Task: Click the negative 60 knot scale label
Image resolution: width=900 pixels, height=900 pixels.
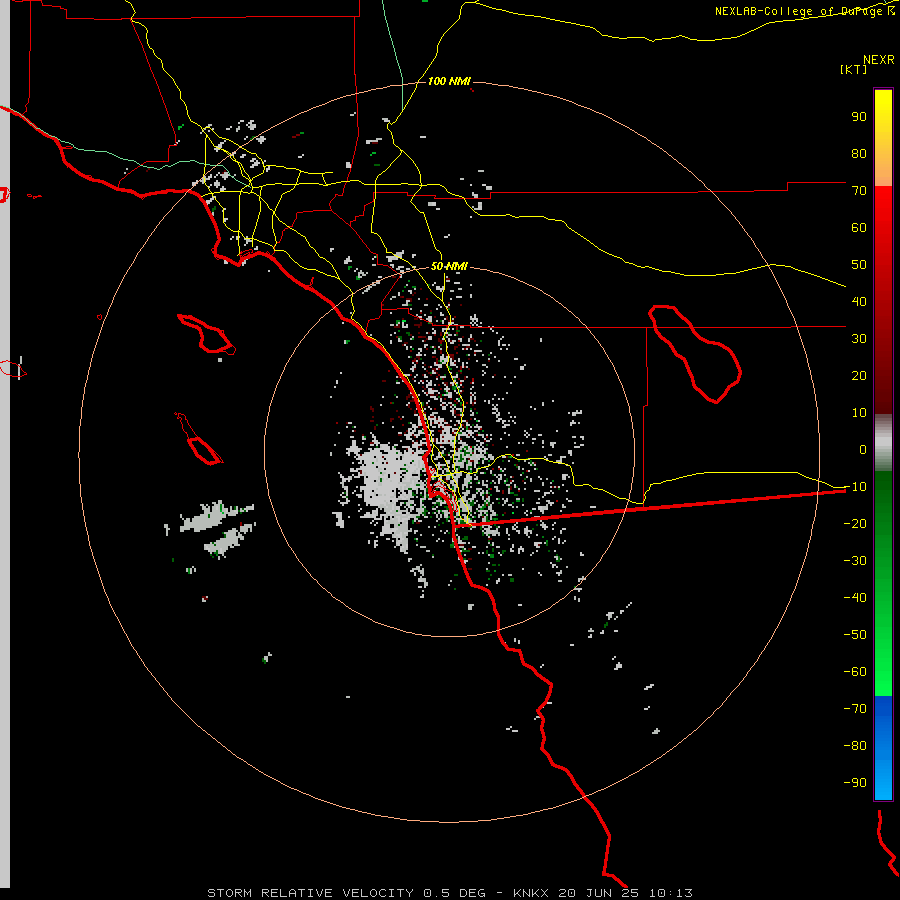Action: click(x=855, y=672)
